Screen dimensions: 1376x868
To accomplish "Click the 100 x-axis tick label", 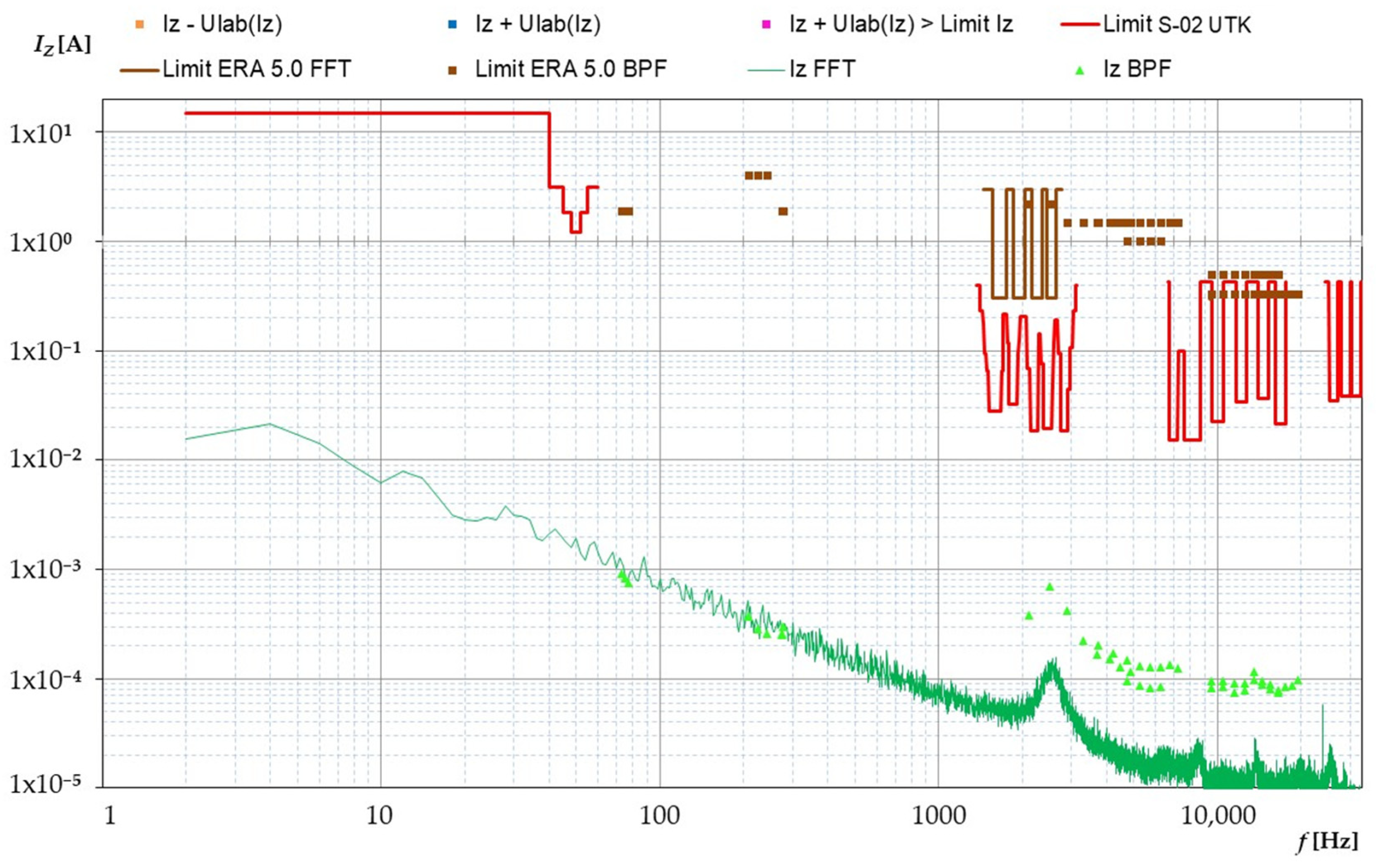I will pyautogui.click(x=660, y=815).
